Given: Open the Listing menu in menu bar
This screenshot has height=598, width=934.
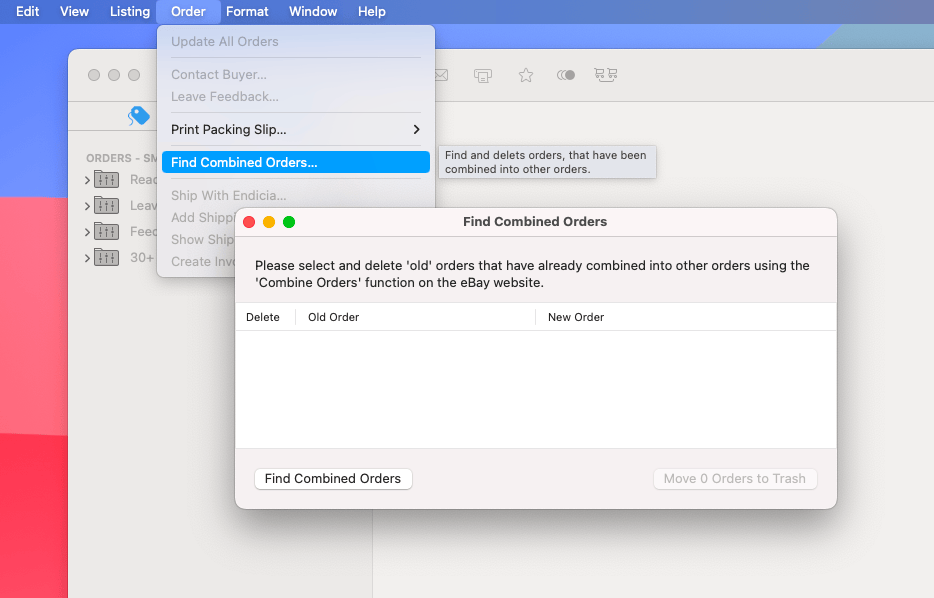Looking at the screenshot, I should [x=130, y=12].
